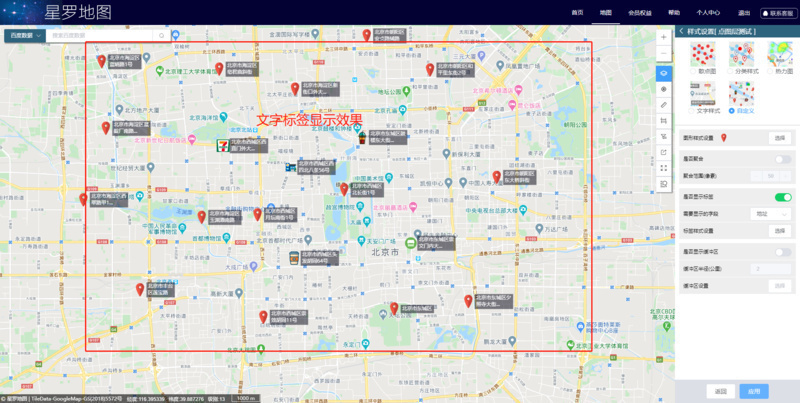The height and width of the screenshot is (403, 800).
Task: Click the 联系客服 button
Action: coord(779,13)
